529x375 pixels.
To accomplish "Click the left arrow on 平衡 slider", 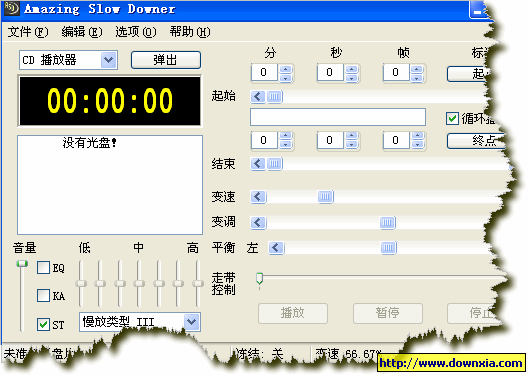I will (x=276, y=248).
